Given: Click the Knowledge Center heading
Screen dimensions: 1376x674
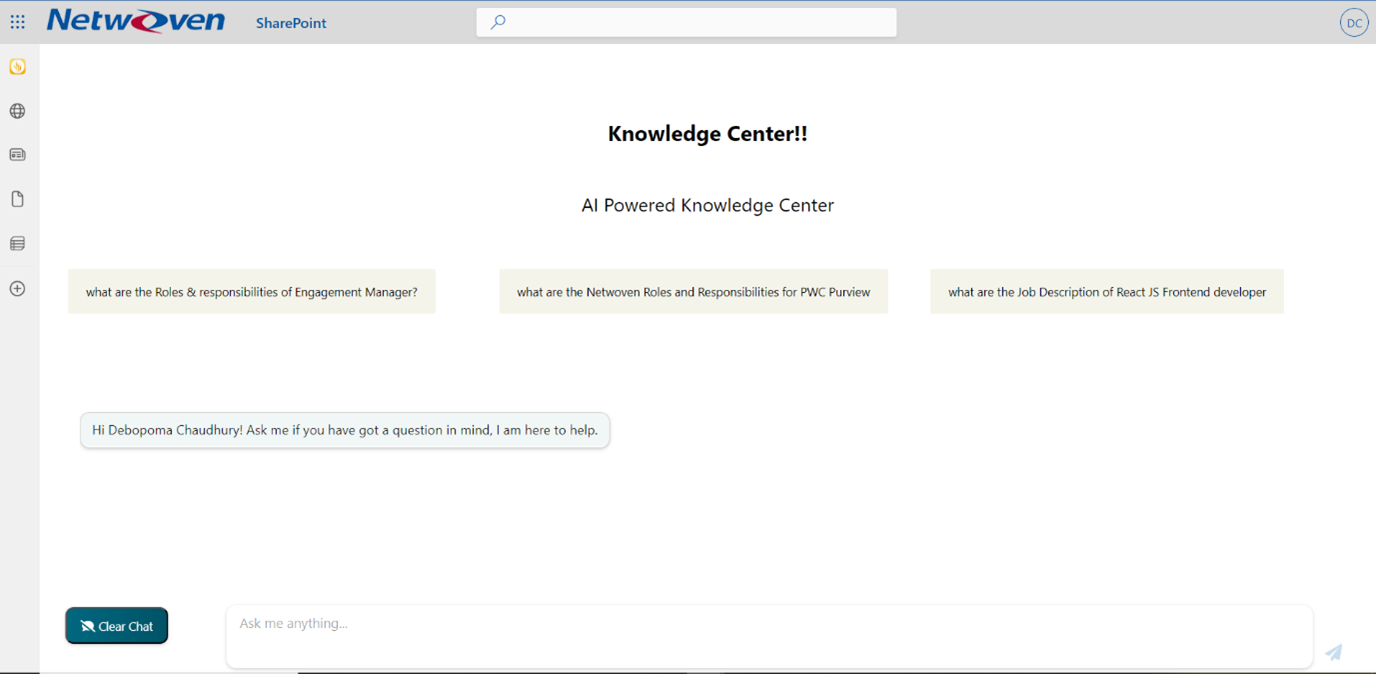Looking at the screenshot, I should (707, 132).
